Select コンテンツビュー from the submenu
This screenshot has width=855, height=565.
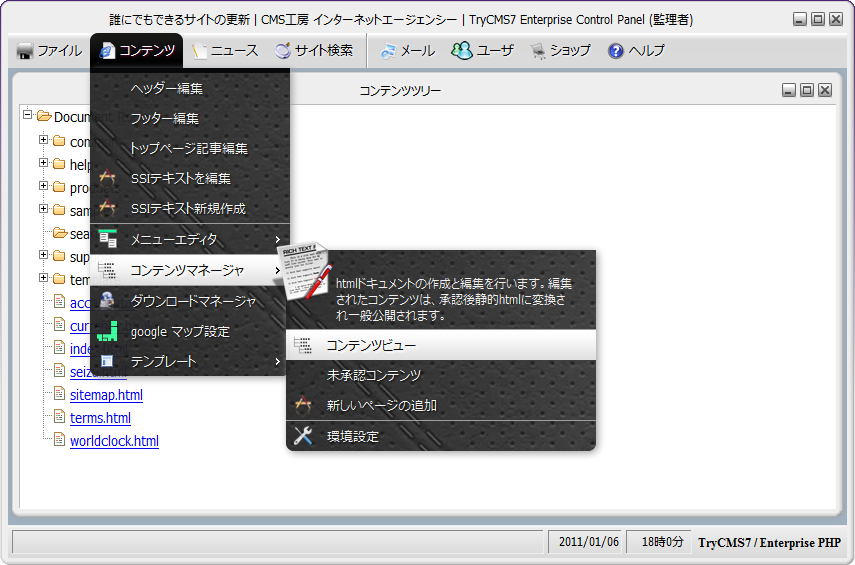coord(371,345)
